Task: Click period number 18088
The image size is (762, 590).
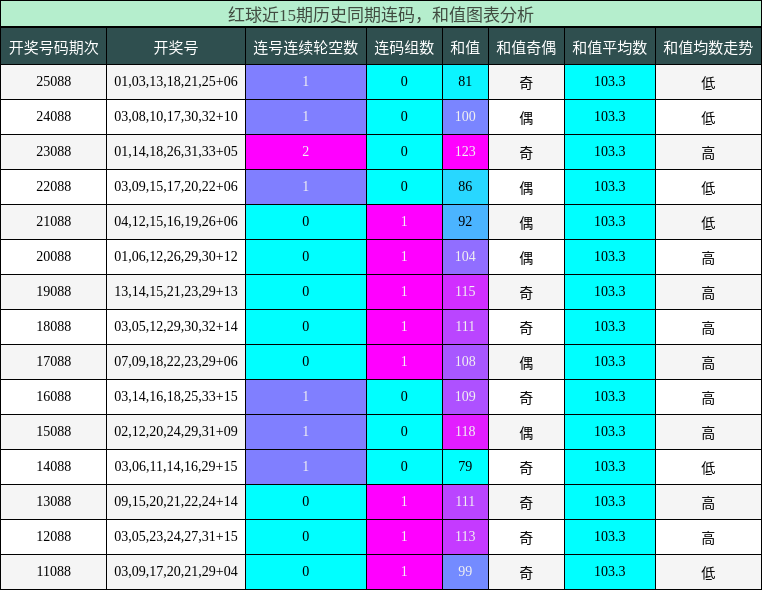Action: coord(53,327)
